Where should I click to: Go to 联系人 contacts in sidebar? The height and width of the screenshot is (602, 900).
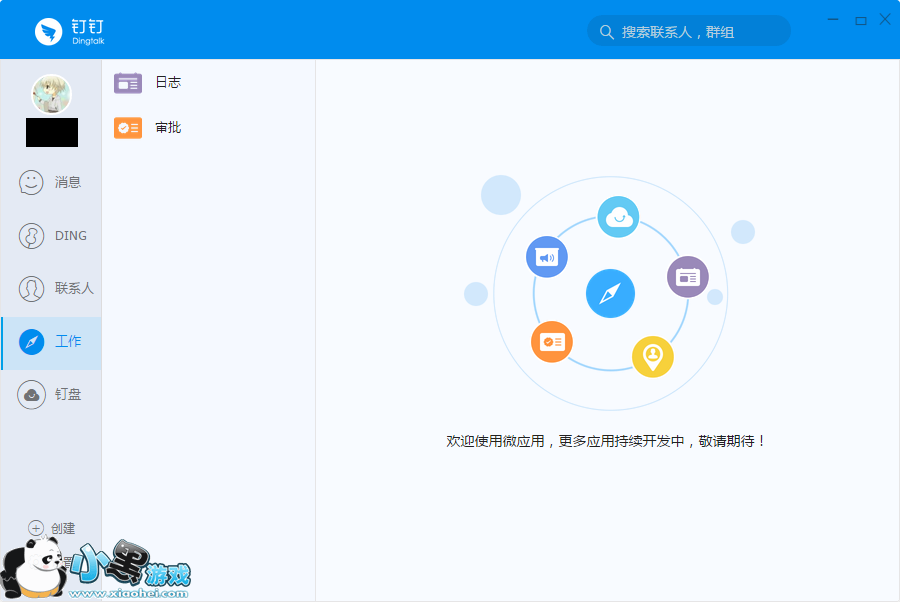point(51,289)
